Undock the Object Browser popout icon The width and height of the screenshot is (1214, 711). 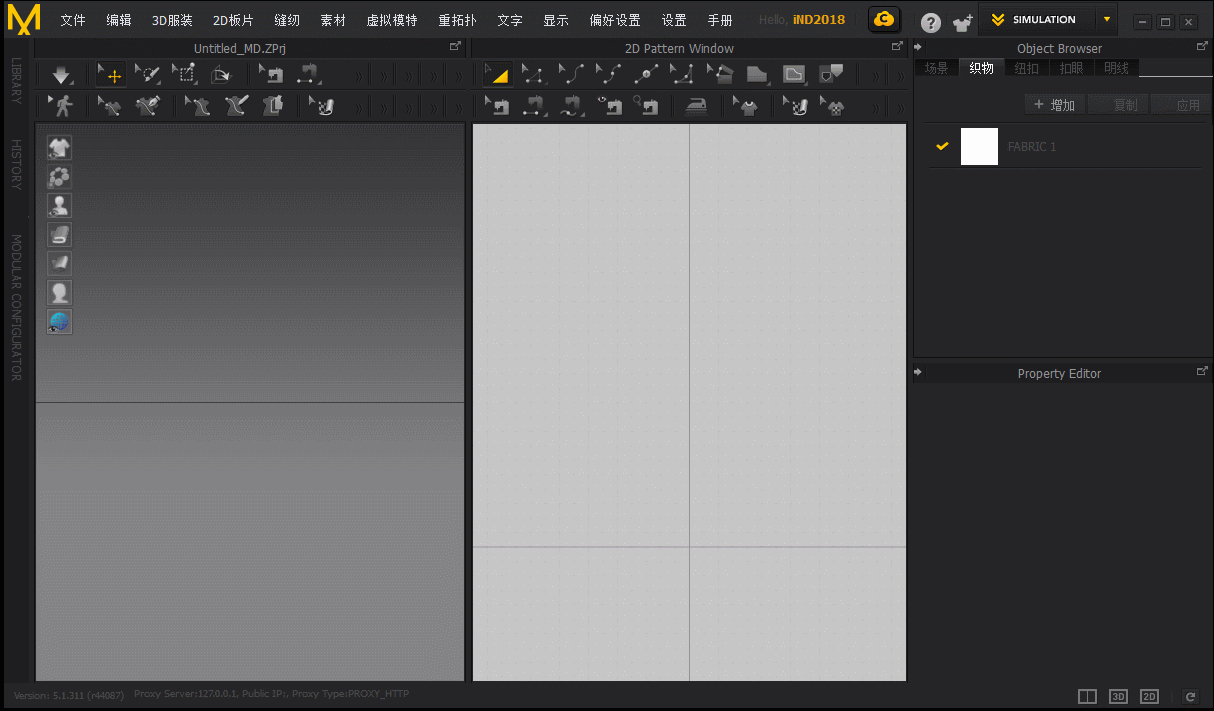point(1202,47)
